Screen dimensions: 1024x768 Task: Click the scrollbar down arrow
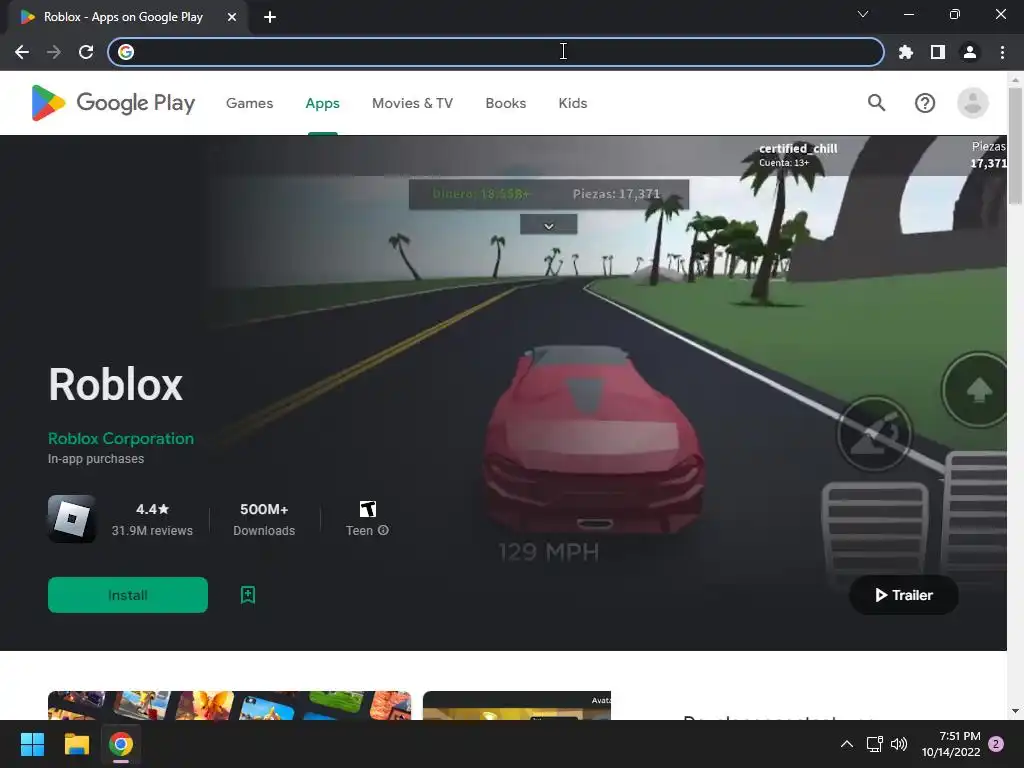(x=1014, y=711)
